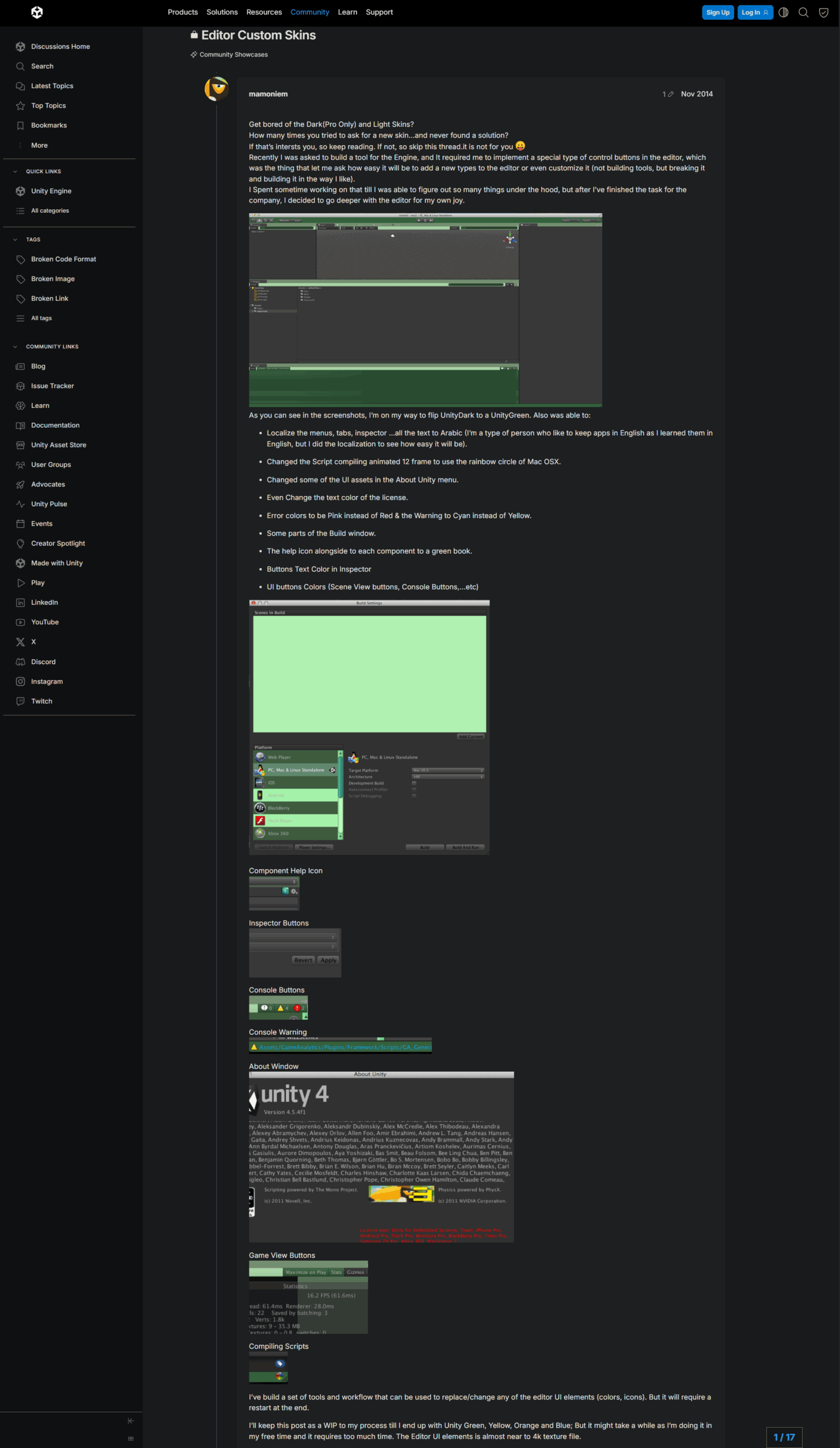Image resolution: width=840 pixels, height=1448 pixels.
Task: Click the Events calendar icon
Action: pos(21,523)
